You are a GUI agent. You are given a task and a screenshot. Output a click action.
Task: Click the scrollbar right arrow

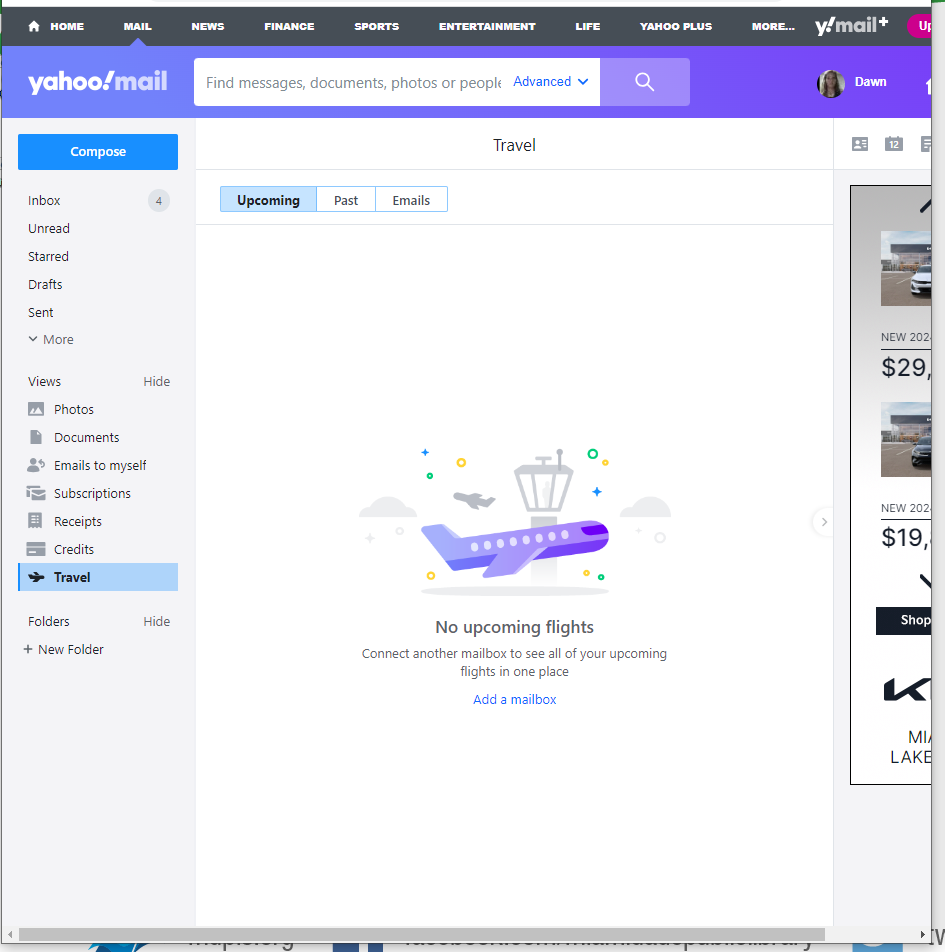(x=923, y=934)
